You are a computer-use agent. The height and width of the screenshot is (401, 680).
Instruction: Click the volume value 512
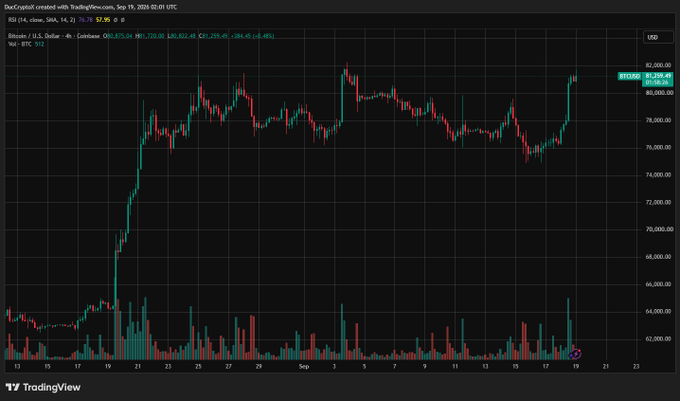tap(39, 44)
